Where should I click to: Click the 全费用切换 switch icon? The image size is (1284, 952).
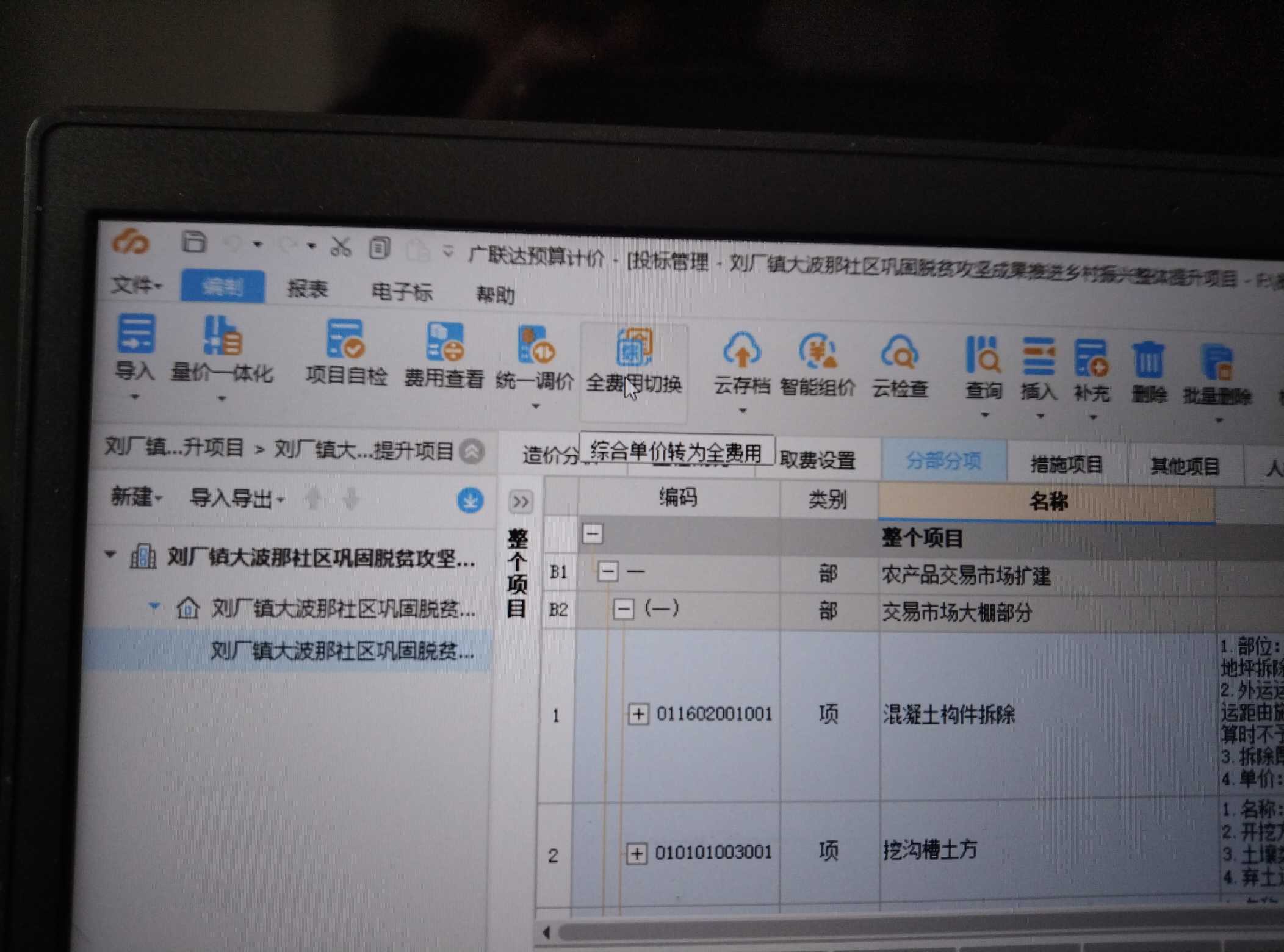[634, 347]
